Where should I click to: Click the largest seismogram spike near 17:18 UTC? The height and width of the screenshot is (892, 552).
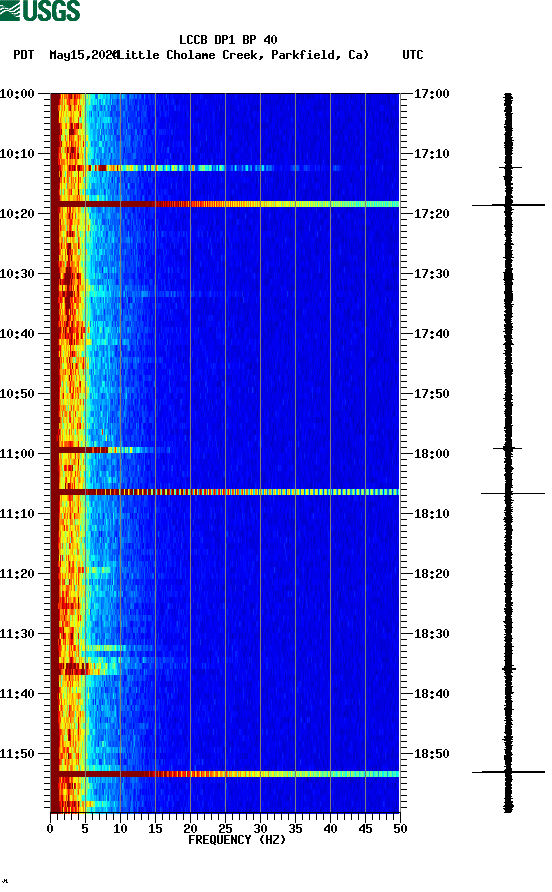(508, 205)
